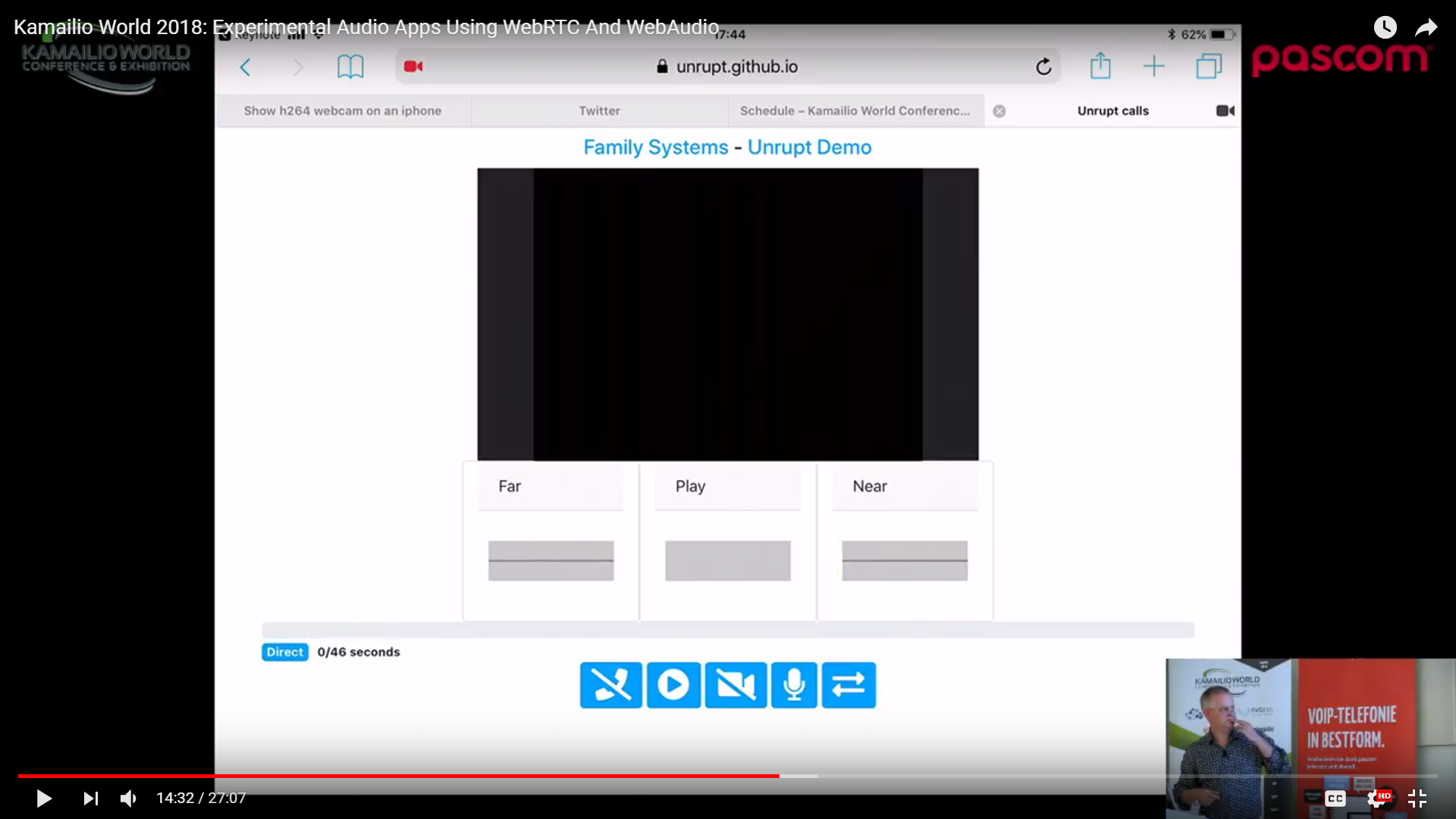
Task: Go back with Safari's back arrow
Action: [x=245, y=67]
